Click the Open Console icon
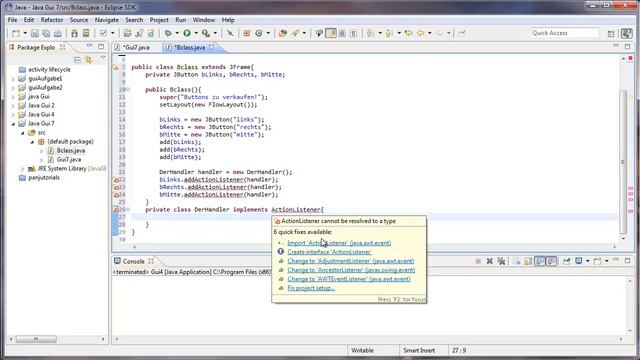Viewport: 640px width, 360px height. (598, 261)
